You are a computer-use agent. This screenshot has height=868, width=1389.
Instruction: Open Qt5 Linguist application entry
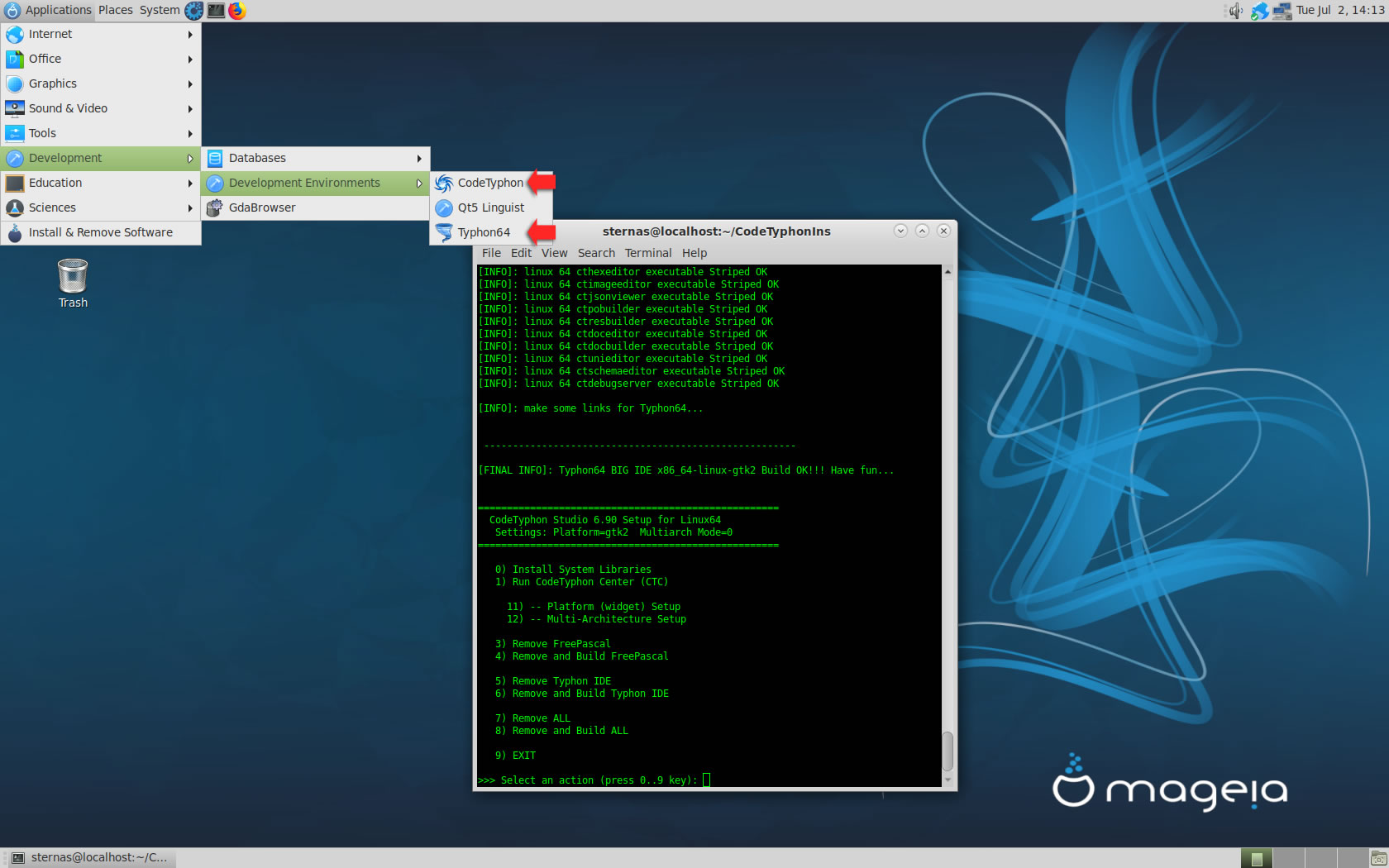491,207
